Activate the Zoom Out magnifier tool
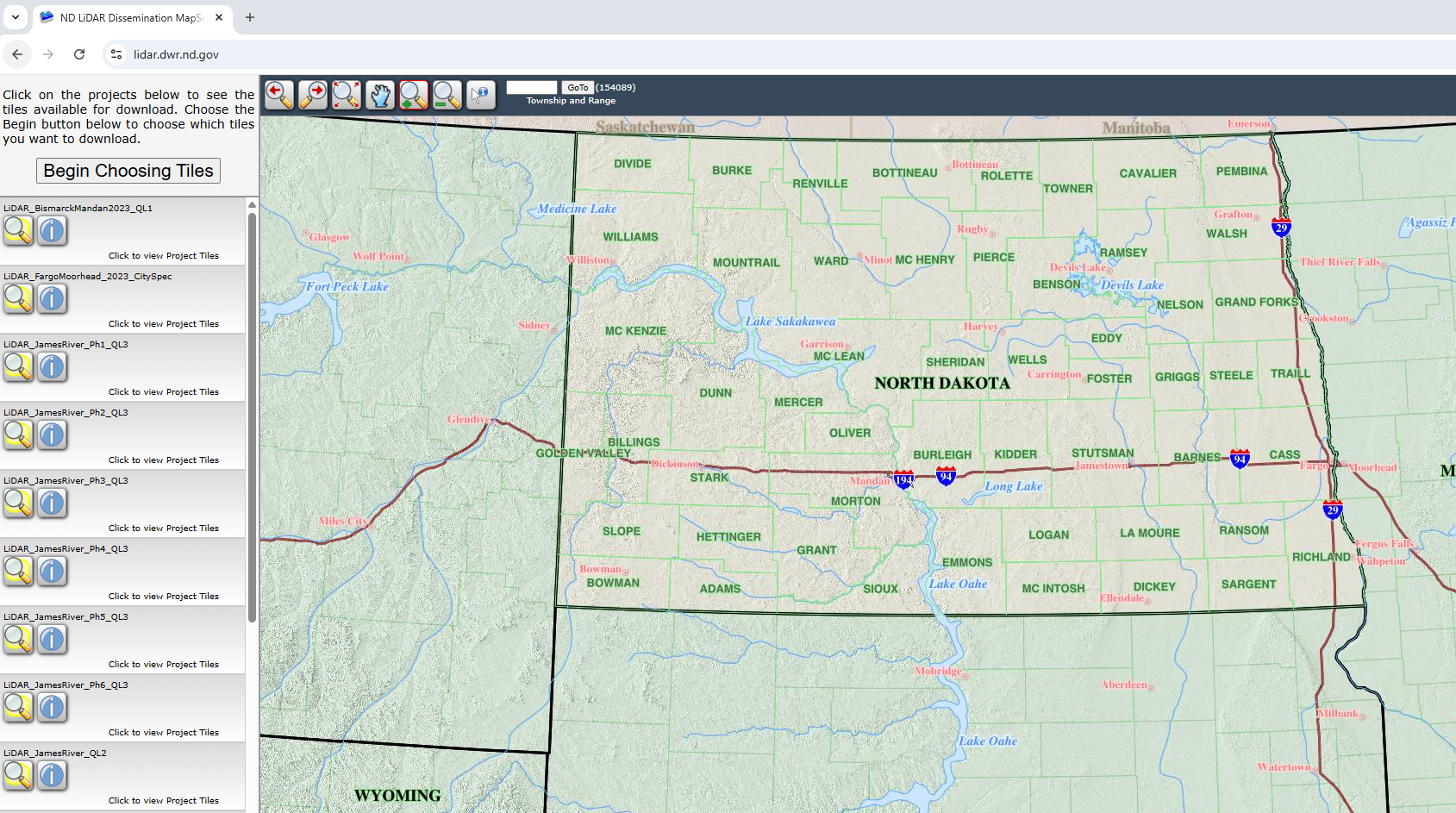 coord(447,95)
